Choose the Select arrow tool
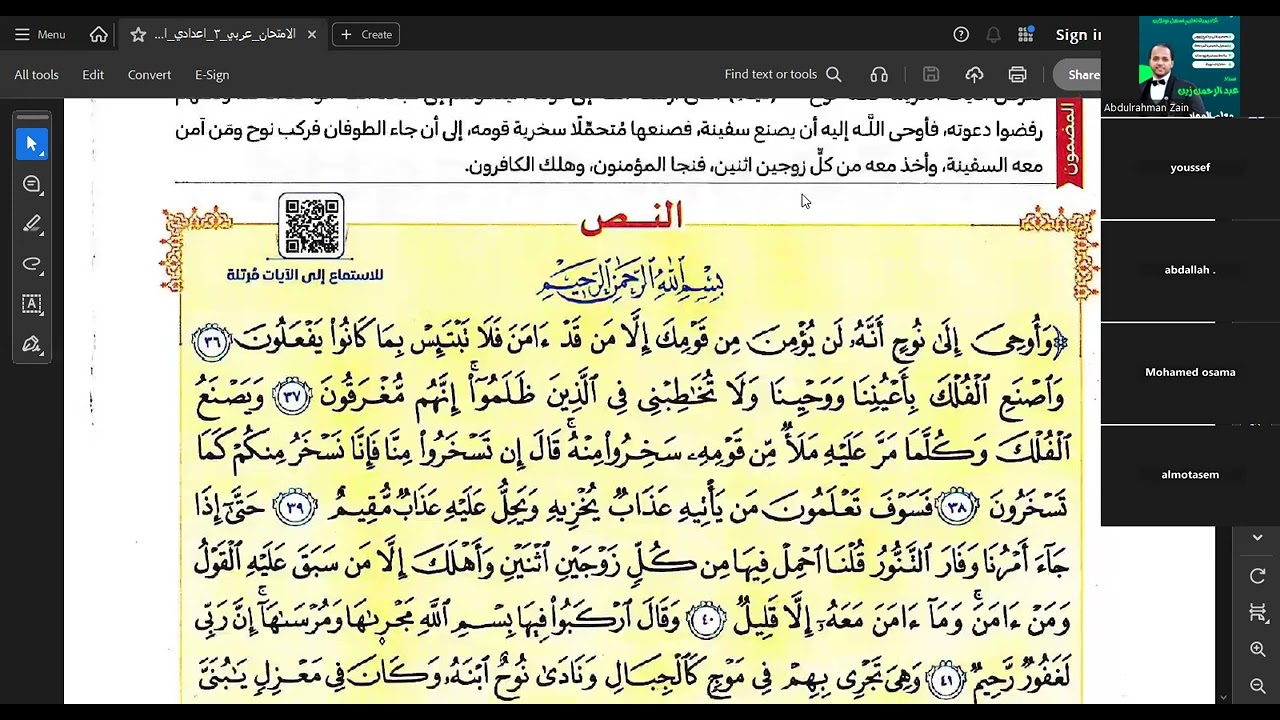Screen dimensions: 1280x720 point(32,144)
